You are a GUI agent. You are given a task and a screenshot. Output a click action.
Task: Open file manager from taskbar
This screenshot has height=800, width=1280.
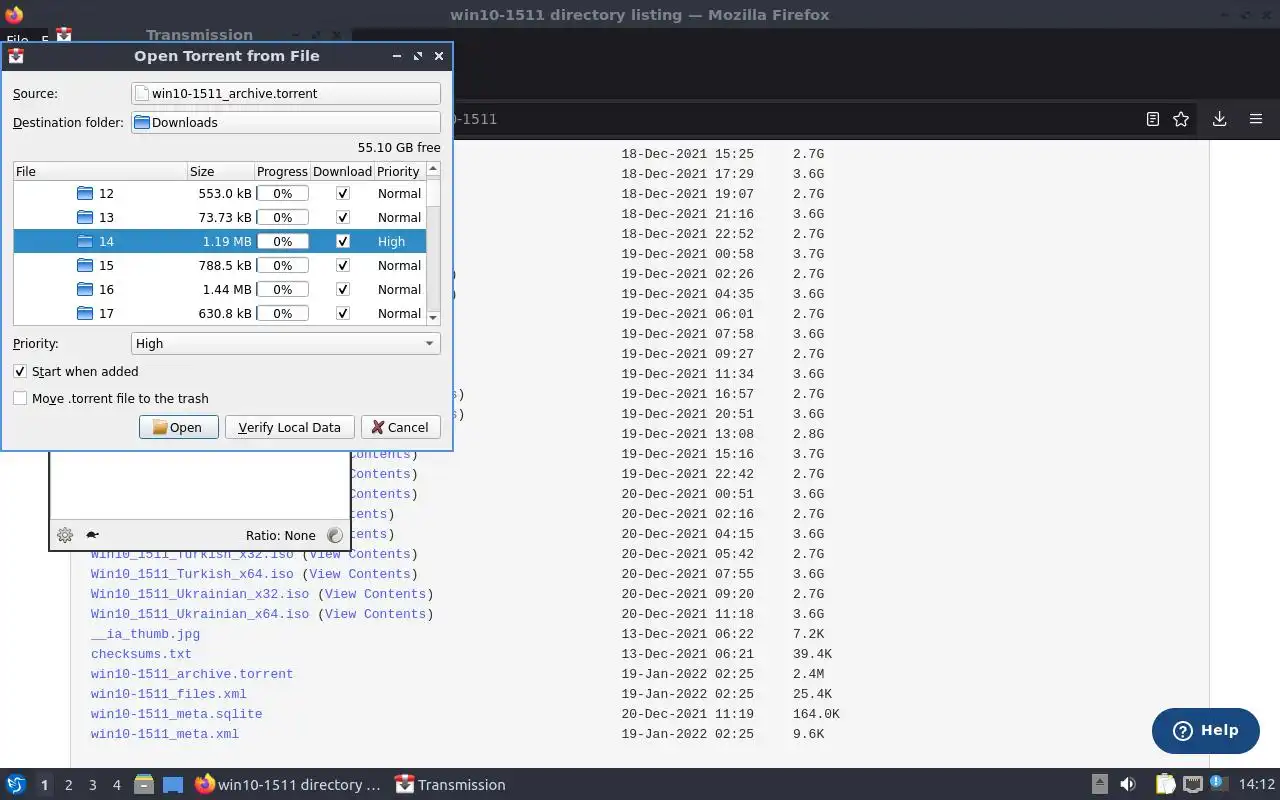click(144, 785)
